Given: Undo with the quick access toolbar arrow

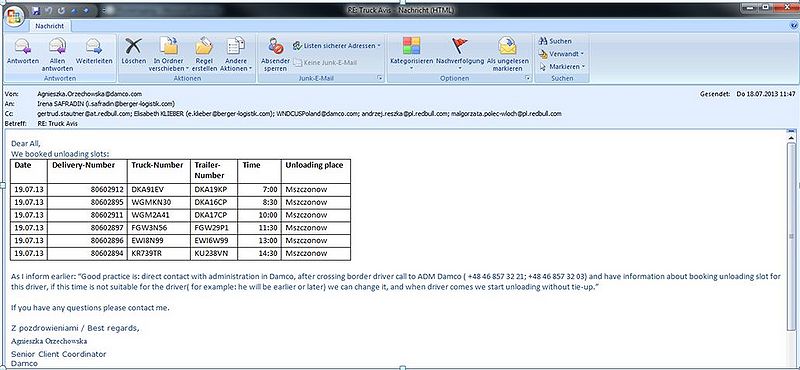Looking at the screenshot, I should coord(50,10).
